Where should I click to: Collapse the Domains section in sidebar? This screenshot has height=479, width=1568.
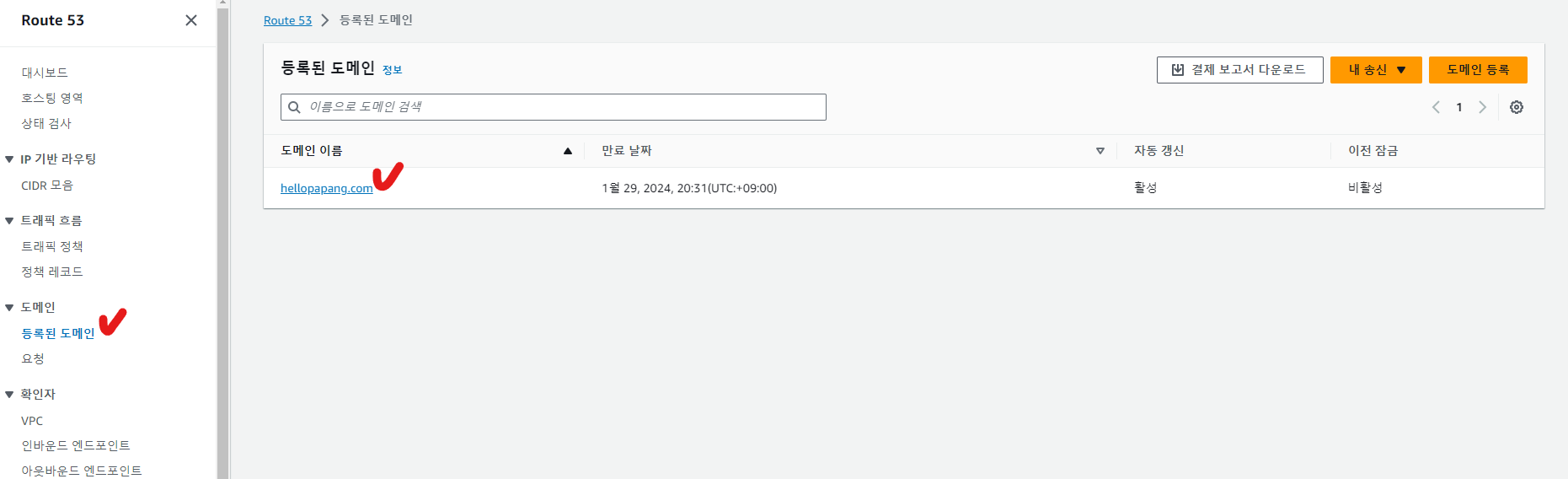point(9,308)
